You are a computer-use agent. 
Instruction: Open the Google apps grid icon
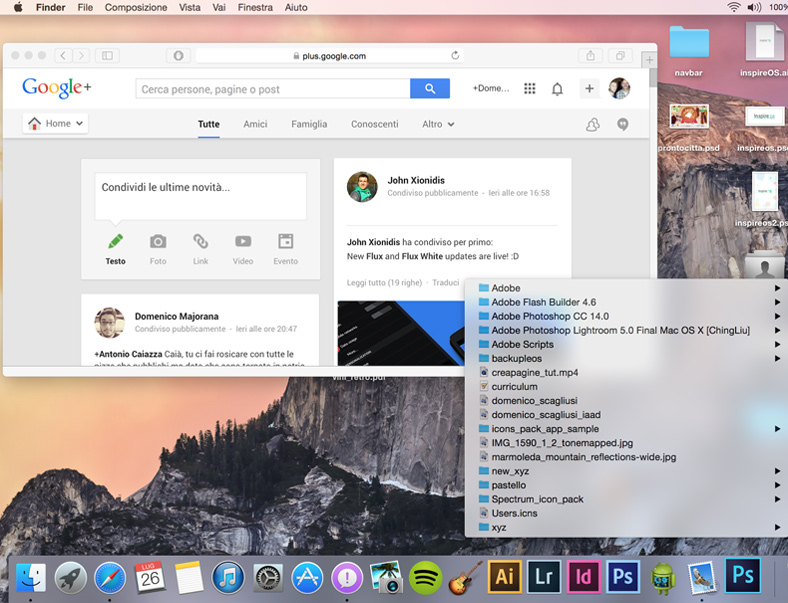tap(530, 89)
